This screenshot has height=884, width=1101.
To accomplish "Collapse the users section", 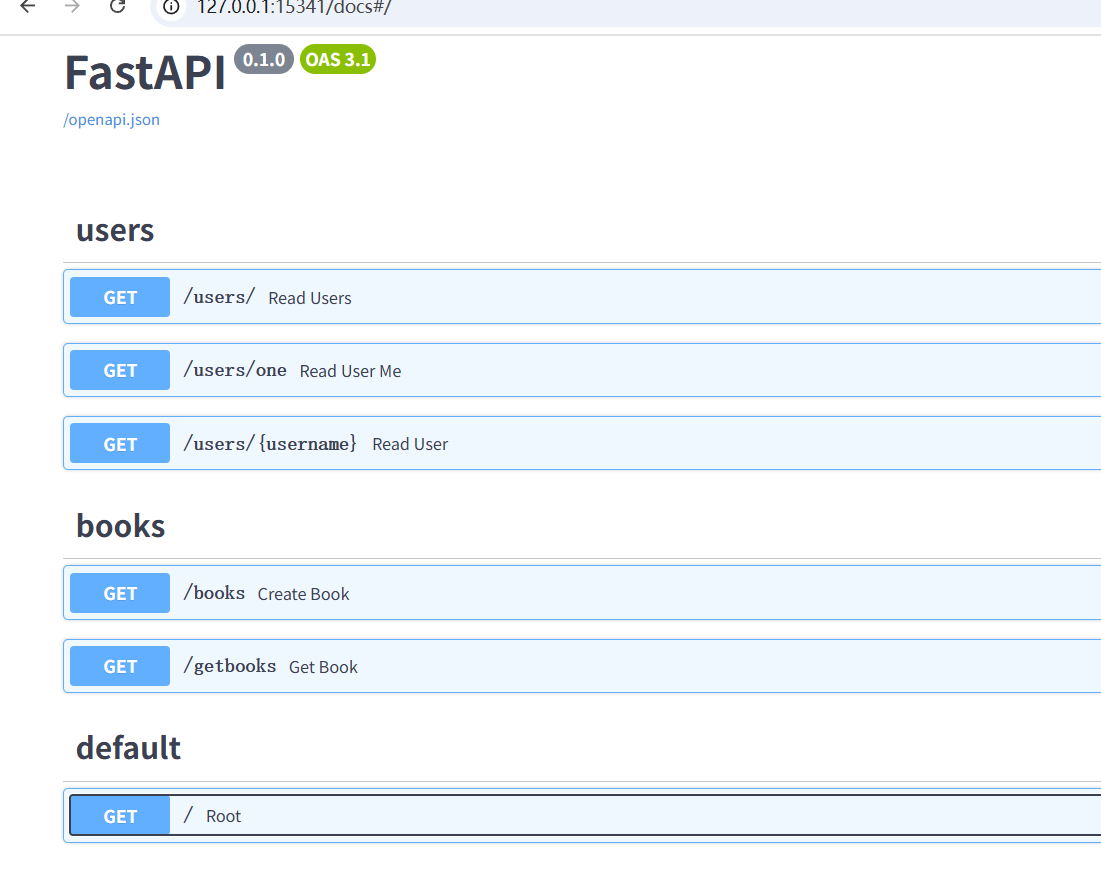I will (114, 230).
